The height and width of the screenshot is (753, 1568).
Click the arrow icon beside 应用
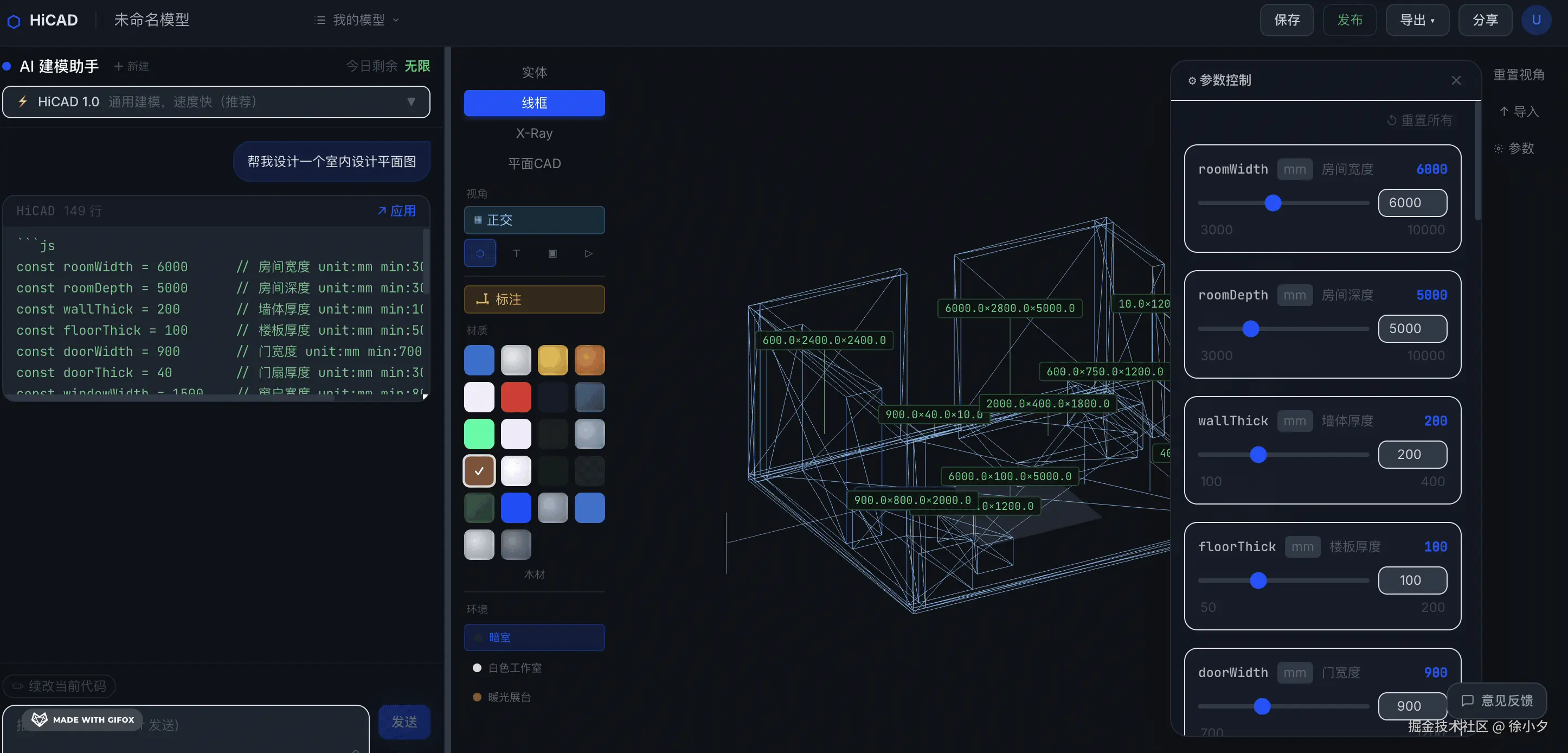[382, 211]
